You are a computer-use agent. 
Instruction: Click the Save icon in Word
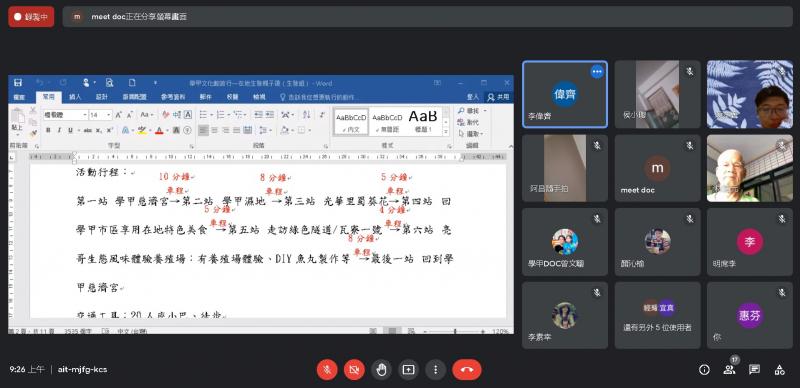[18, 83]
